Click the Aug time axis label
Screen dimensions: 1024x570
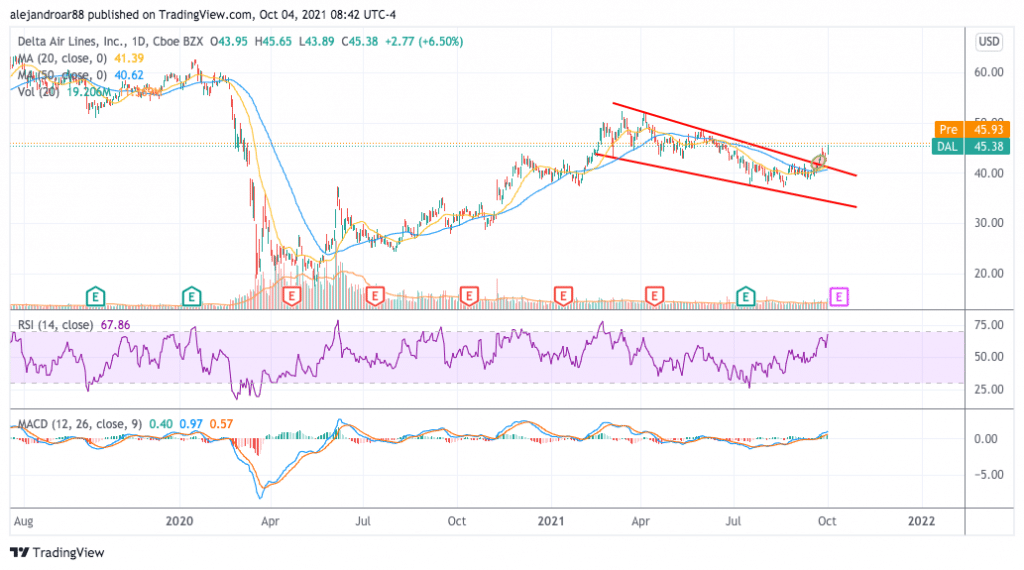tap(24, 520)
